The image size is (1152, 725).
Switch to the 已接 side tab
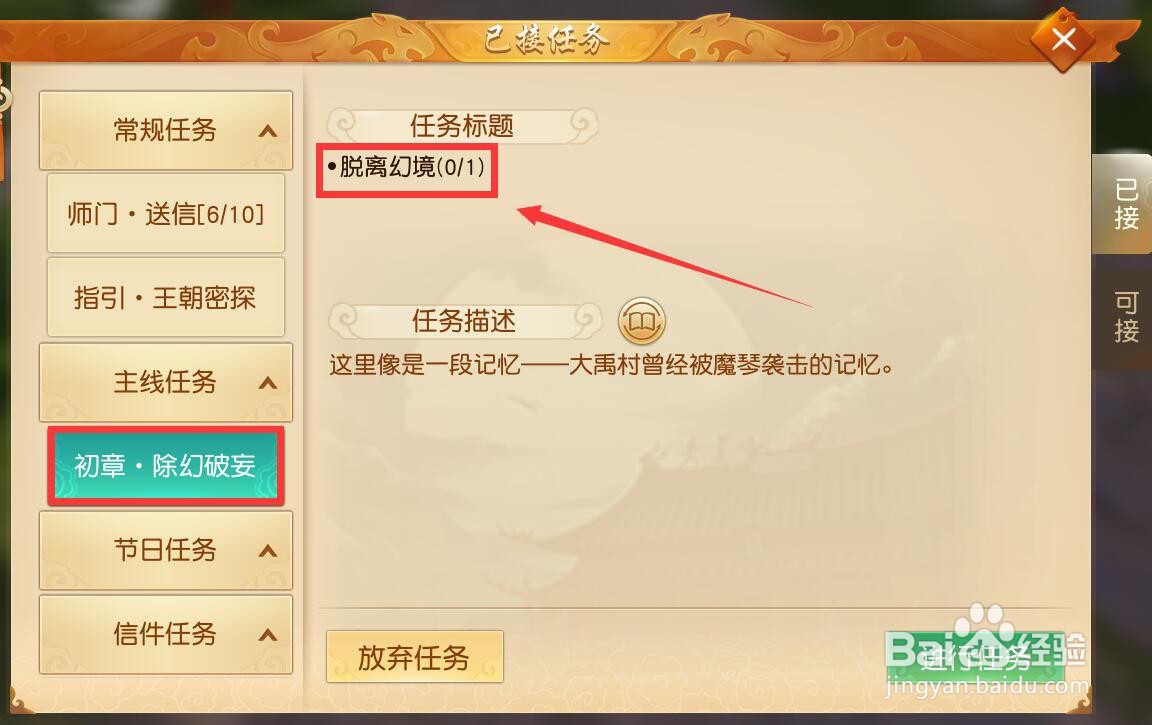(x=1124, y=204)
